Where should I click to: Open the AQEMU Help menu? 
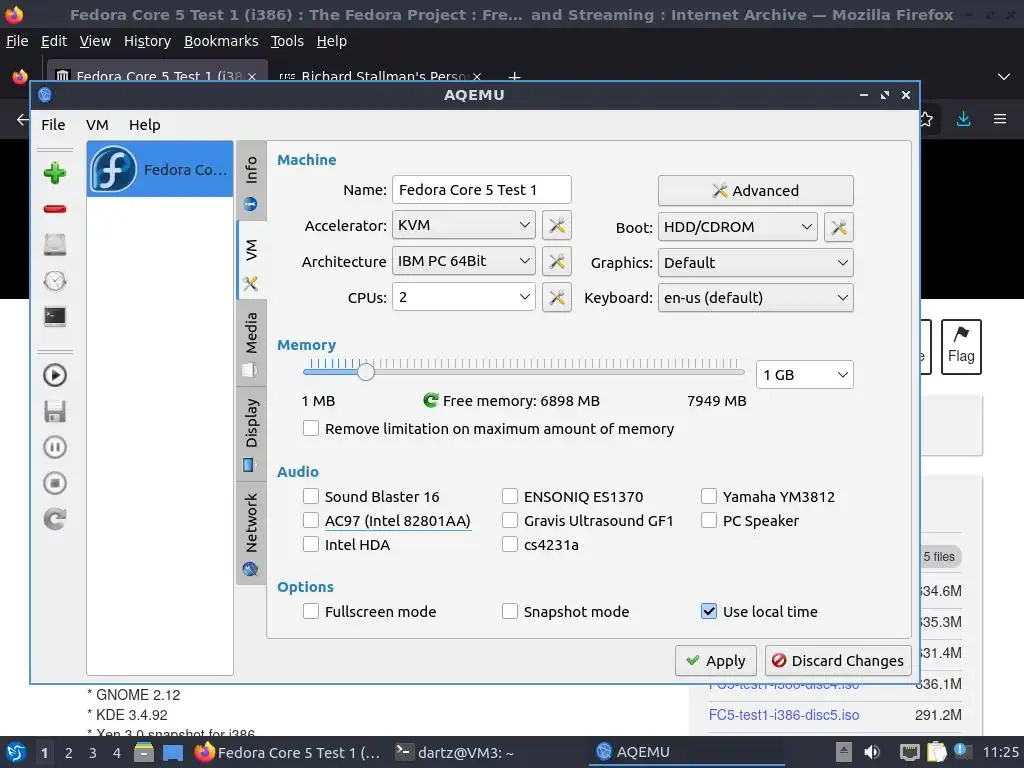click(144, 125)
